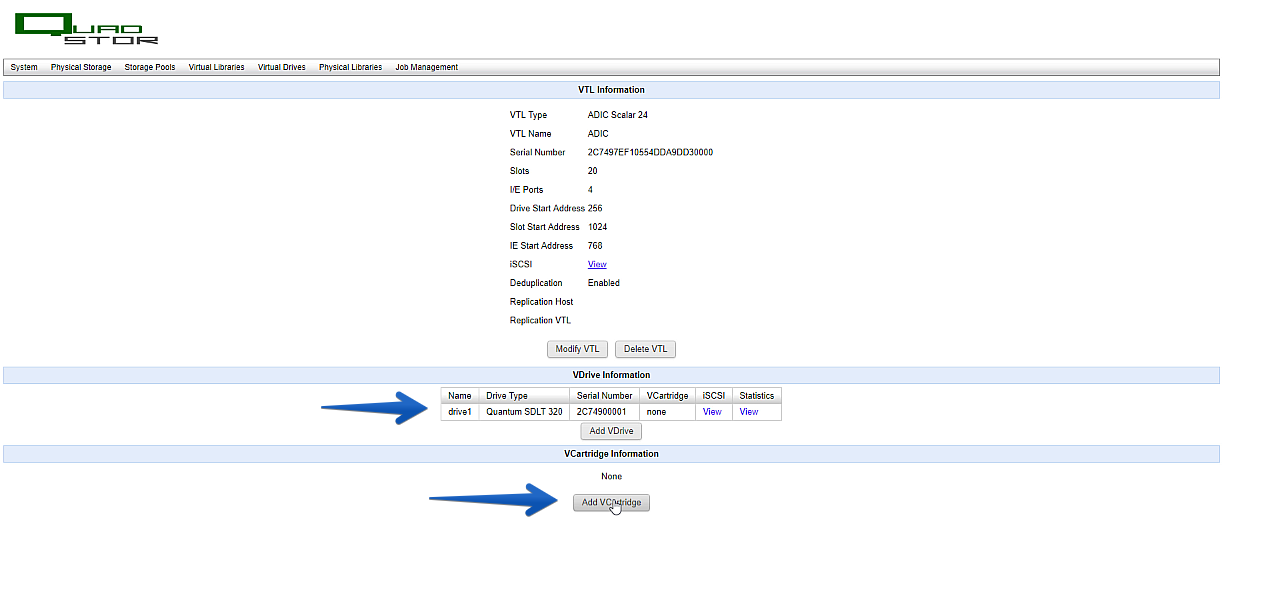1275x589 pixels.
Task: Click the Serial Number column header
Action: point(605,396)
